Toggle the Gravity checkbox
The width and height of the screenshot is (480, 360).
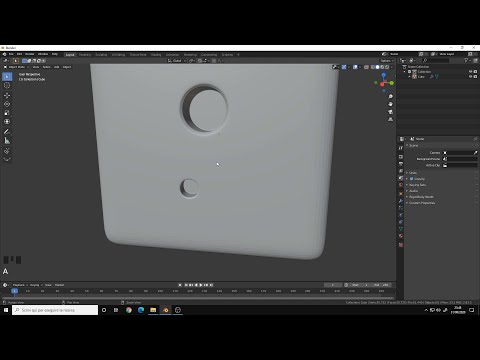[411, 179]
